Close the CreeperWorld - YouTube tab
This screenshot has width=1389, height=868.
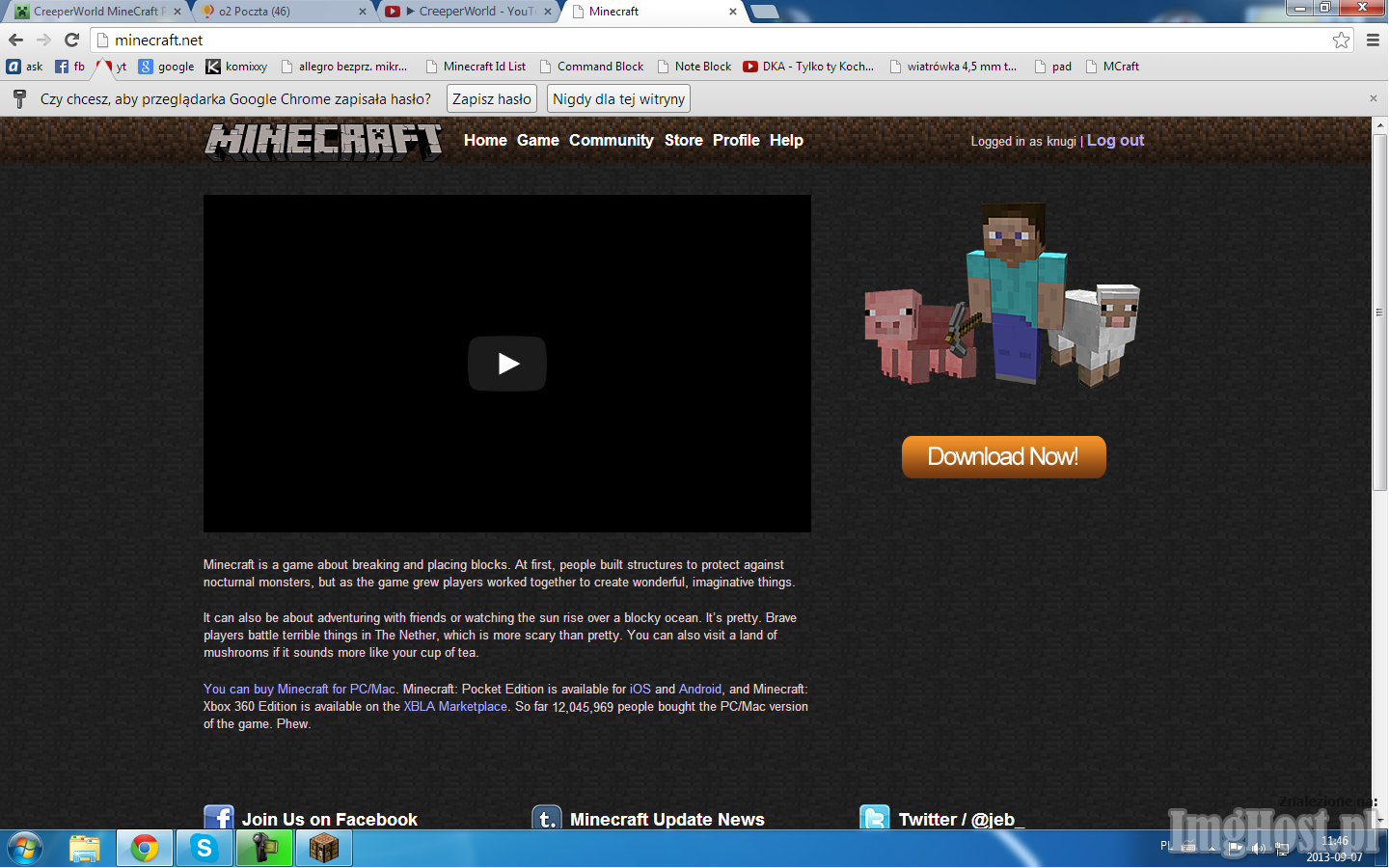548,12
